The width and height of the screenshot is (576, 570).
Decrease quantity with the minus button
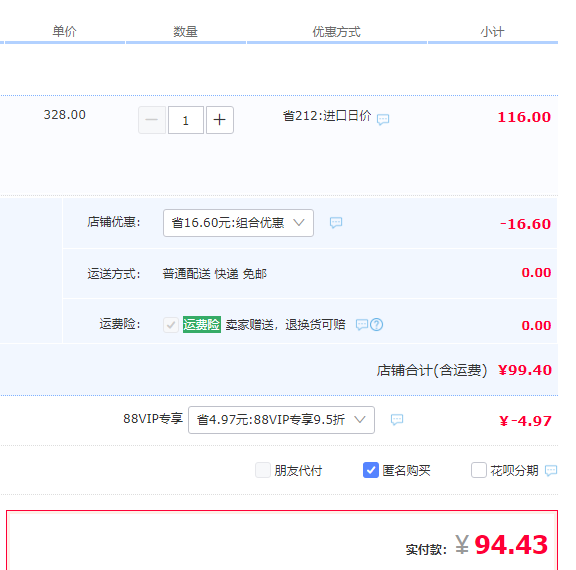click(x=152, y=120)
